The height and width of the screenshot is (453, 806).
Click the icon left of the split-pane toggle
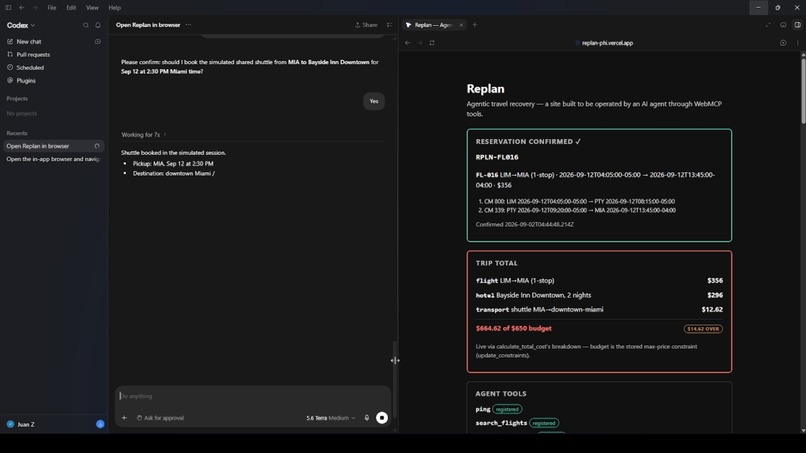click(x=783, y=25)
